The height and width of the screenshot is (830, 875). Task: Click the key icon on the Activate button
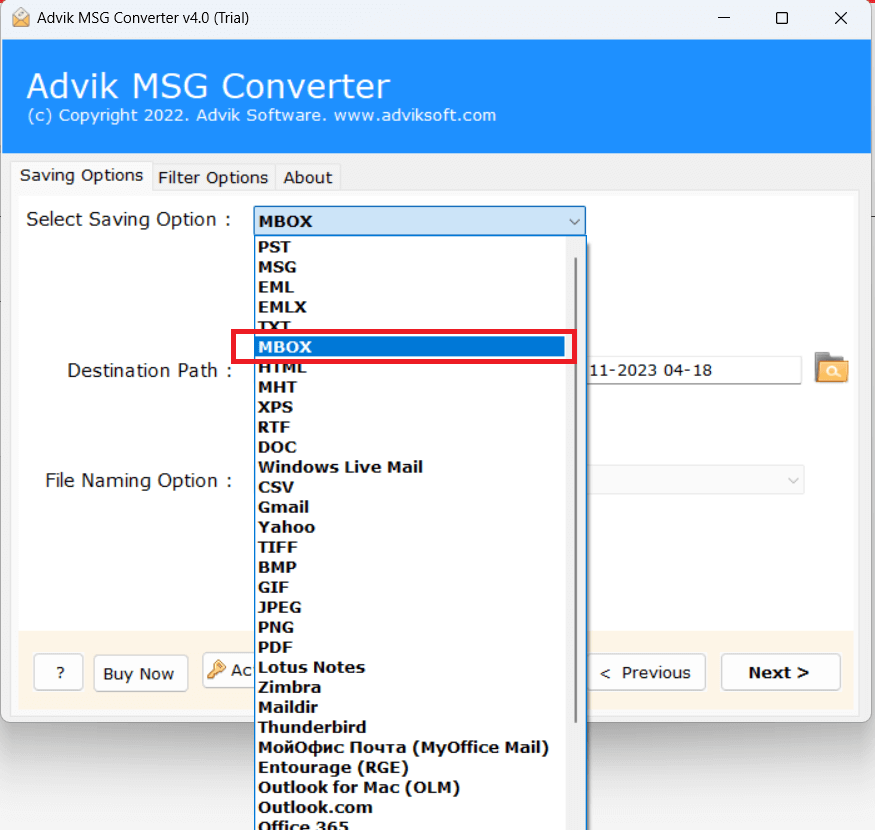pyautogui.click(x=217, y=669)
